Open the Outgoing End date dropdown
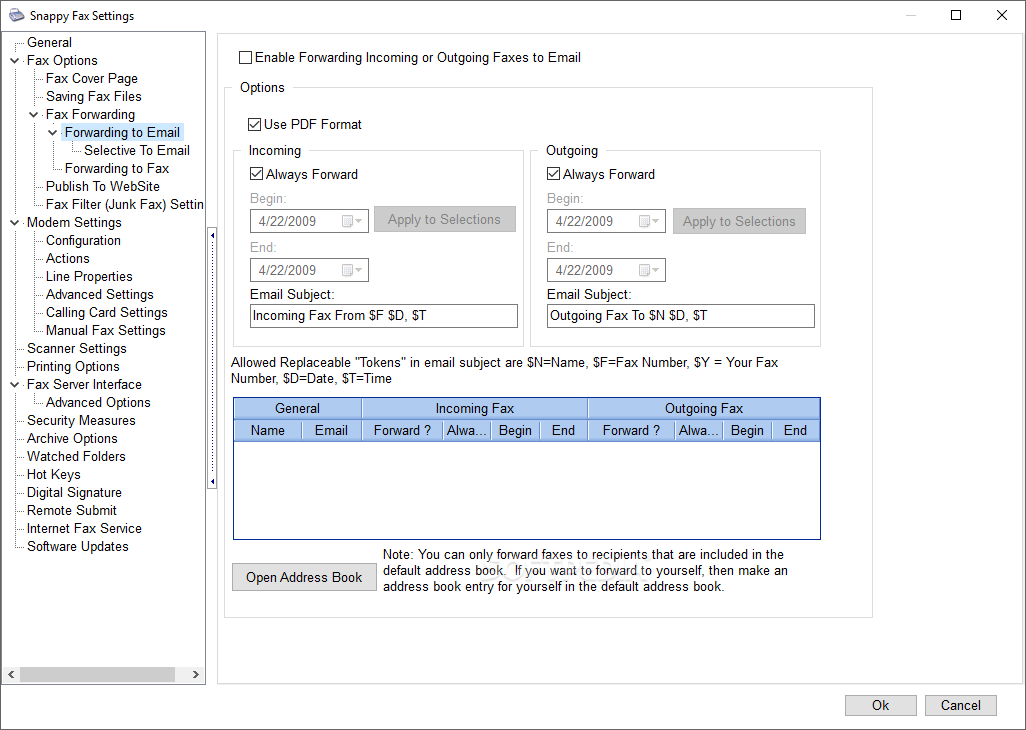 point(650,270)
